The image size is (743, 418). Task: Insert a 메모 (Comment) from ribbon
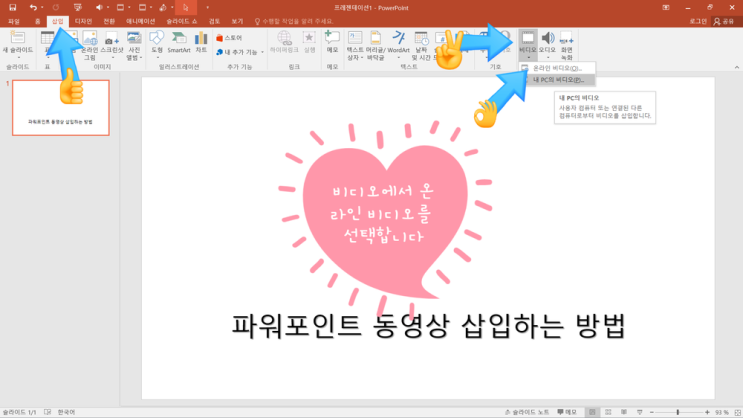coord(332,42)
